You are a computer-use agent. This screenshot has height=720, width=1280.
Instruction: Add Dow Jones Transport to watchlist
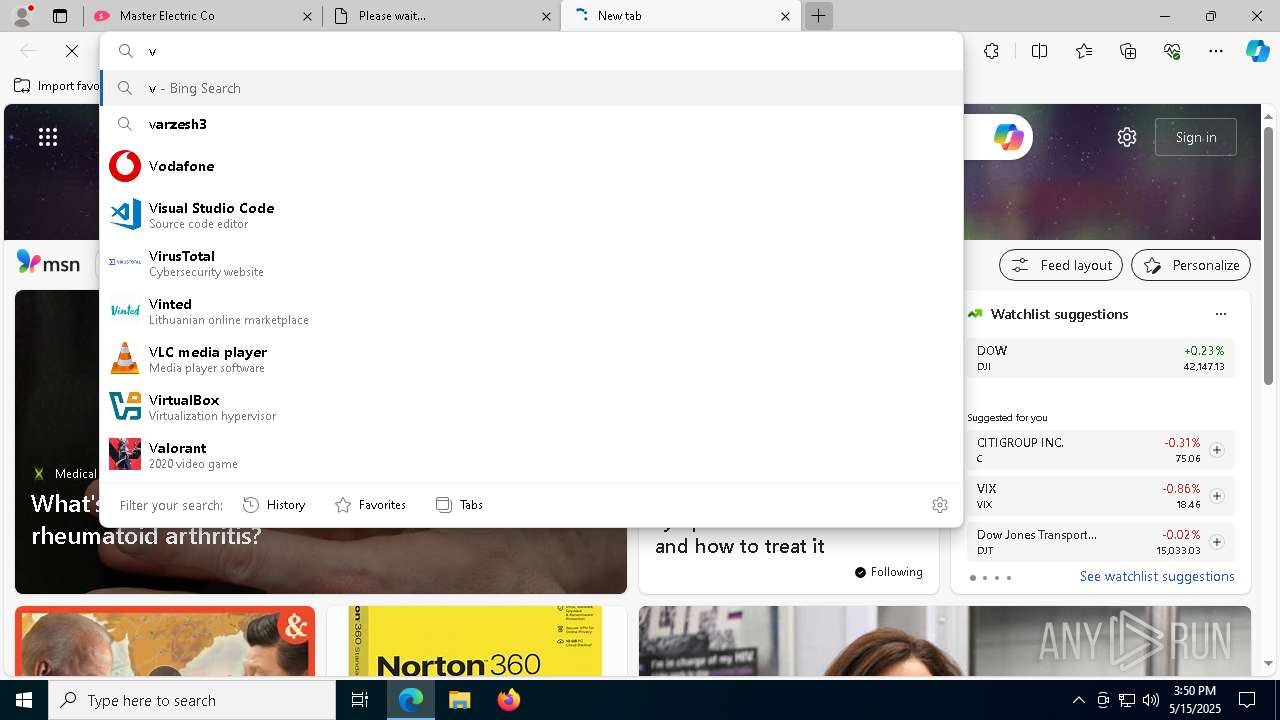(x=1217, y=542)
